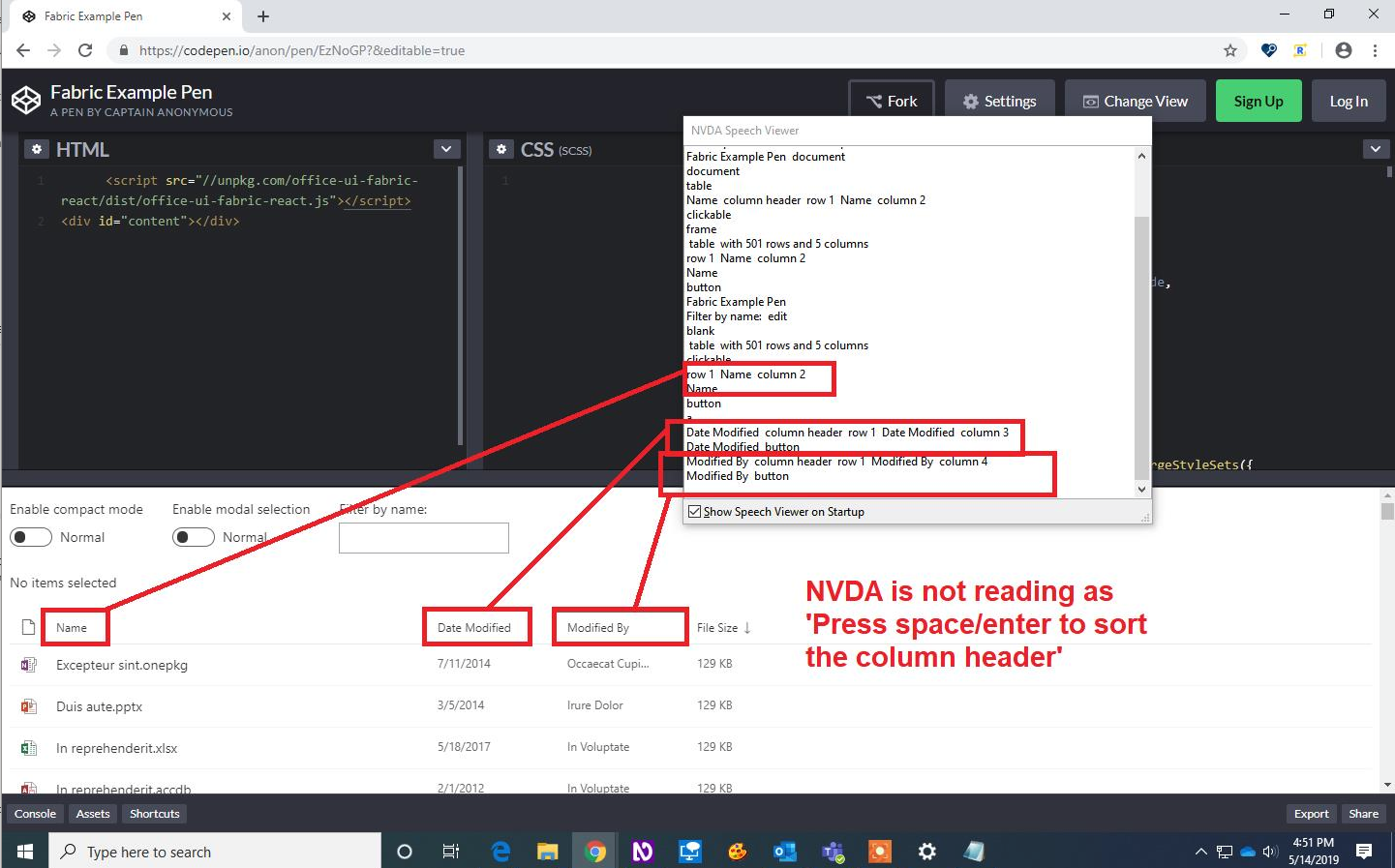Open the Shortcuts tab
Viewport: 1395px width, 868px height.
pyautogui.click(x=154, y=814)
